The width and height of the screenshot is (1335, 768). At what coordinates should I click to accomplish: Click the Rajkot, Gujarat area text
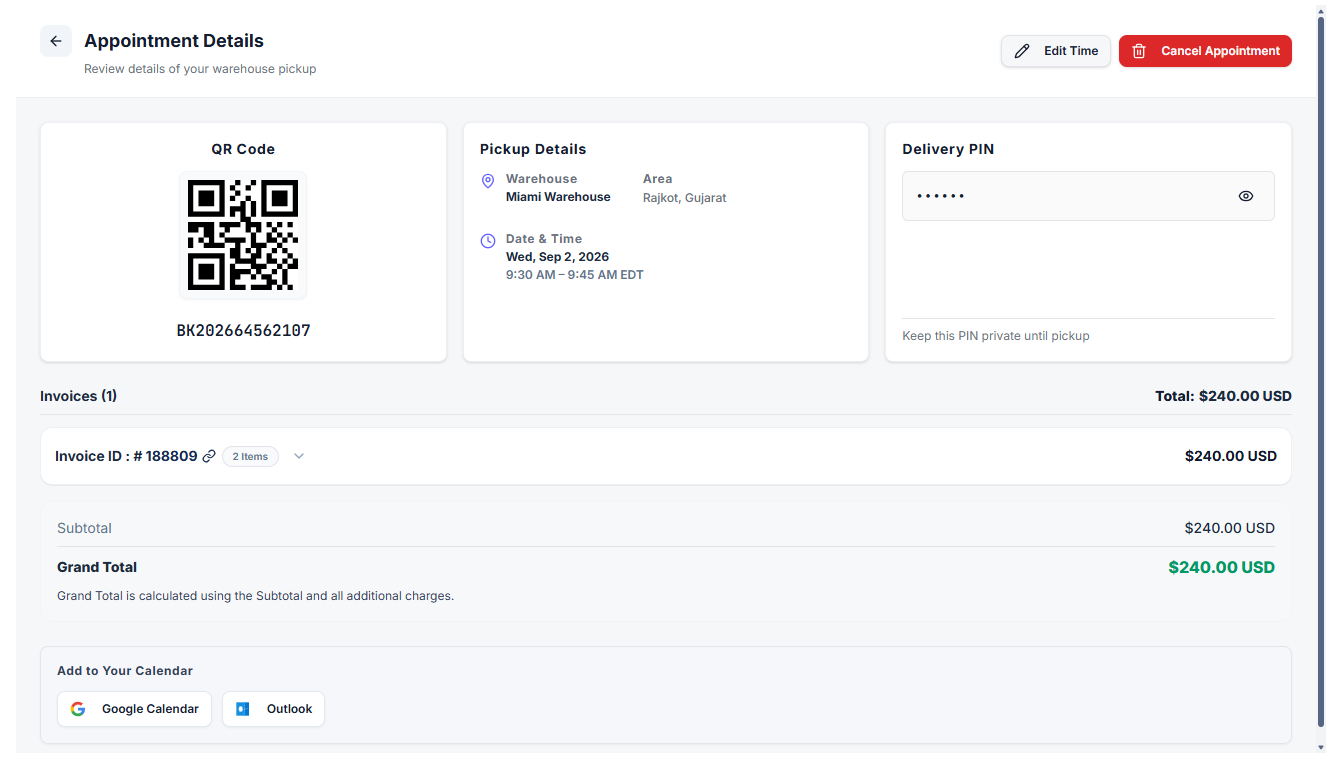(685, 198)
